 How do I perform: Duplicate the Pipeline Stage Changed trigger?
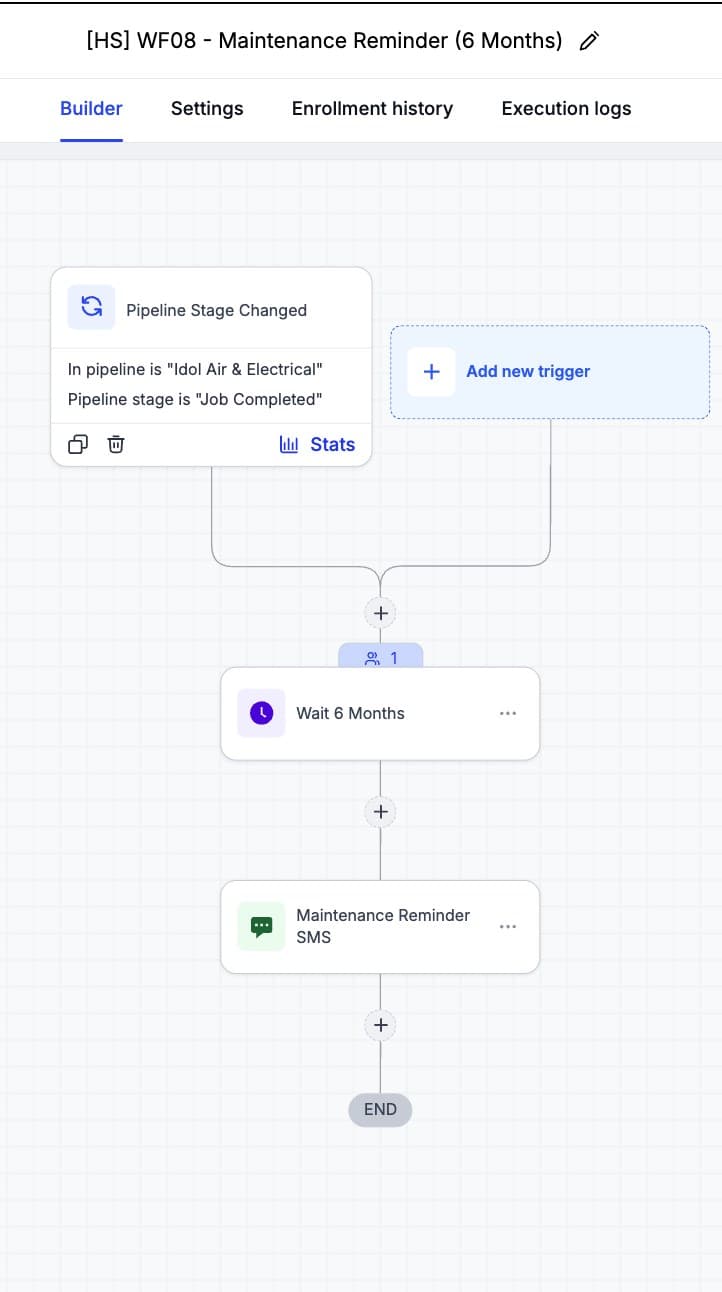[x=78, y=444]
